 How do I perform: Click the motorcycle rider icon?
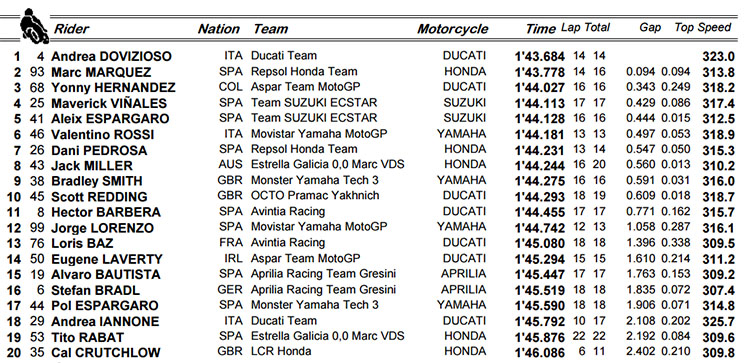[34, 26]
